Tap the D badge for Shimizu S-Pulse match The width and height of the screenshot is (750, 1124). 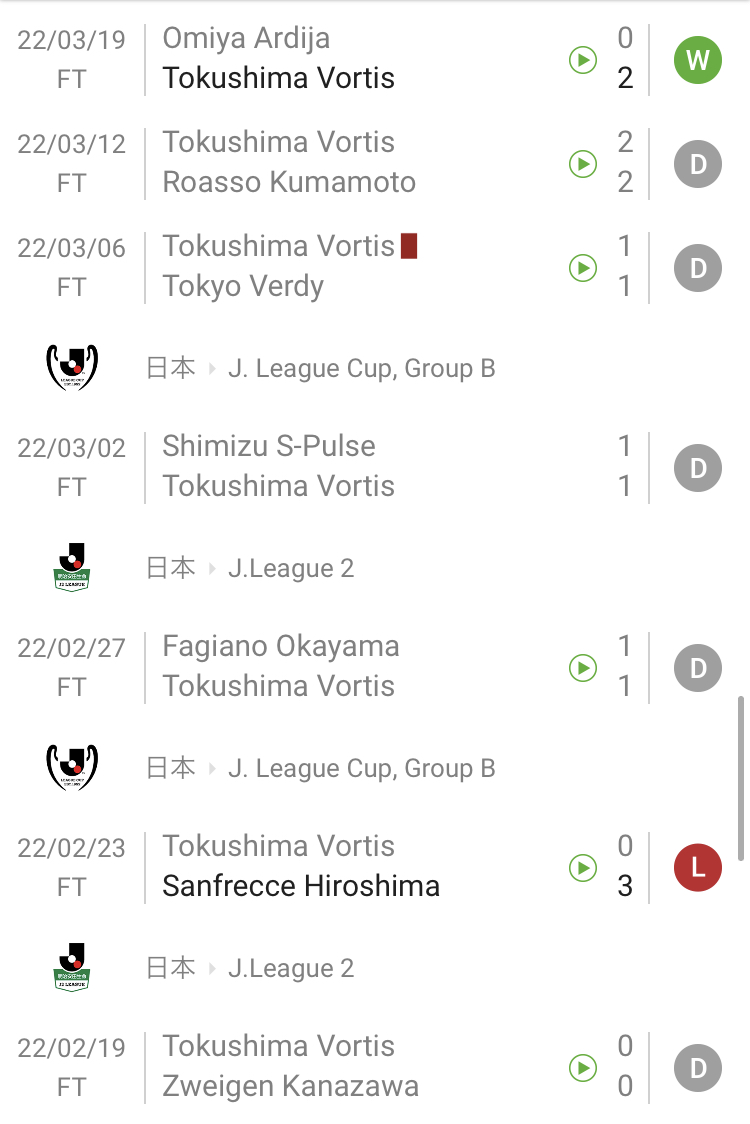[x=697, y=468]
